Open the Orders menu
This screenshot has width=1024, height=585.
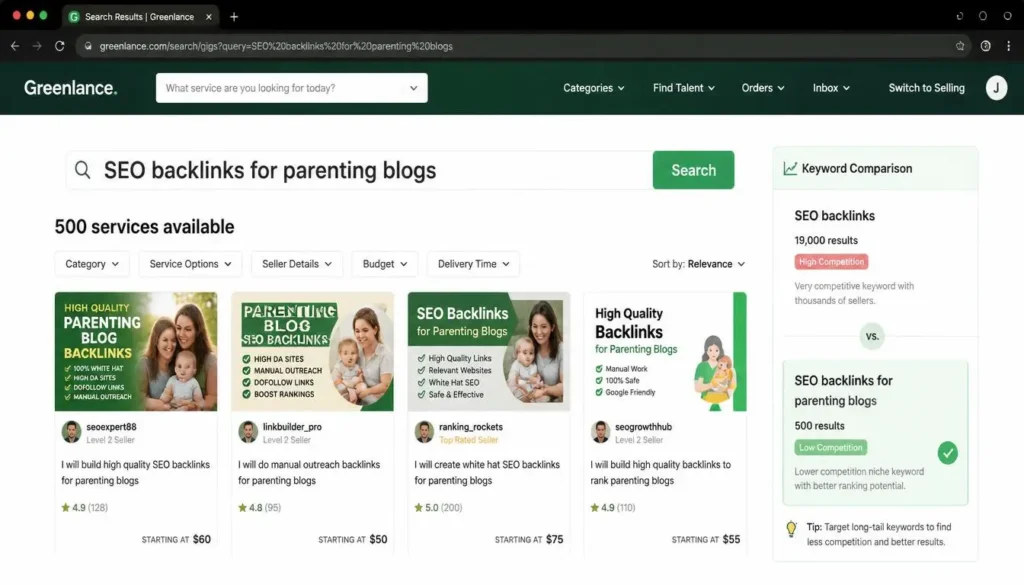(x=763, y=87)
